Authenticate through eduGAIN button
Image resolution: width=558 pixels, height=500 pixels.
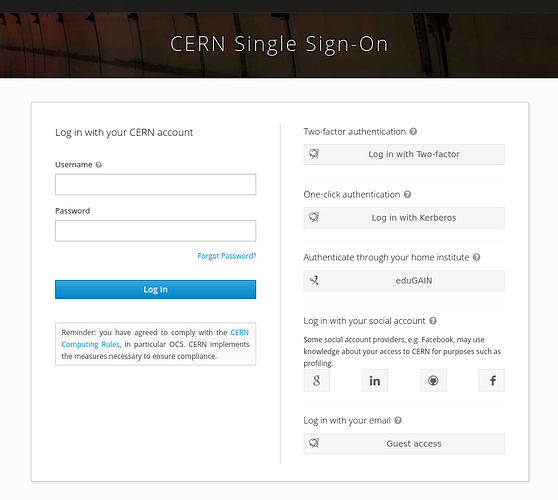click(404, 280)
